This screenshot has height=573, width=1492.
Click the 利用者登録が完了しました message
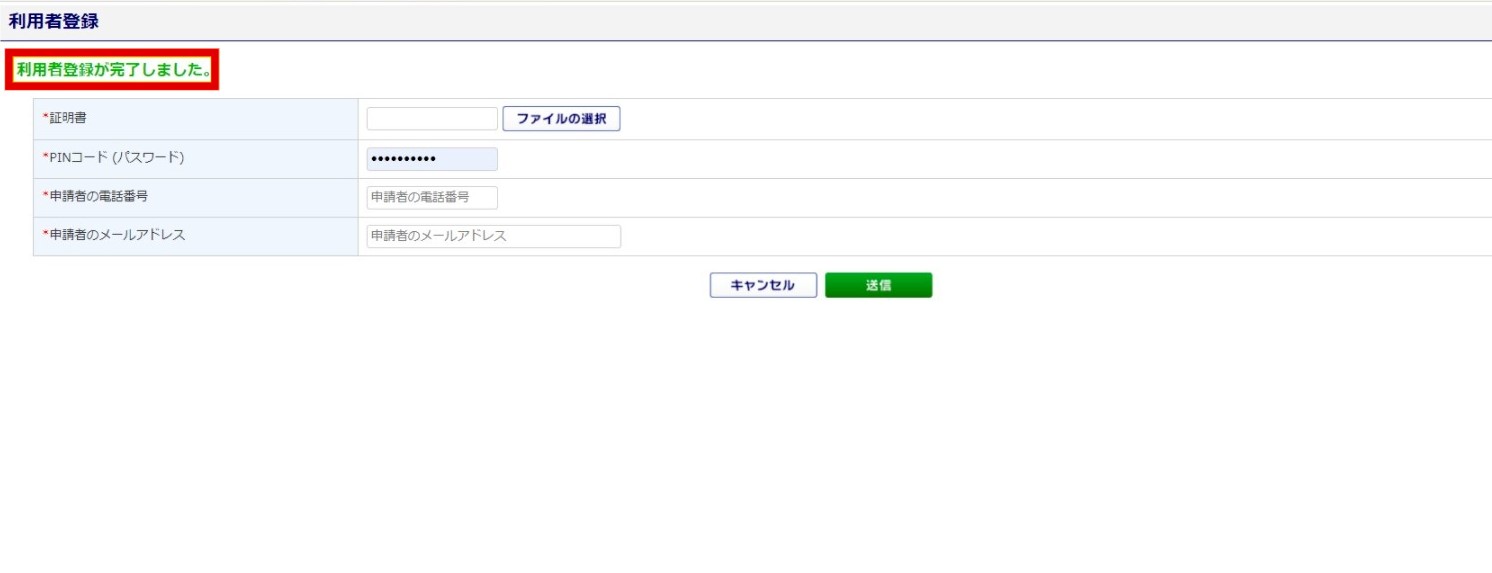(x=113, y=70)
